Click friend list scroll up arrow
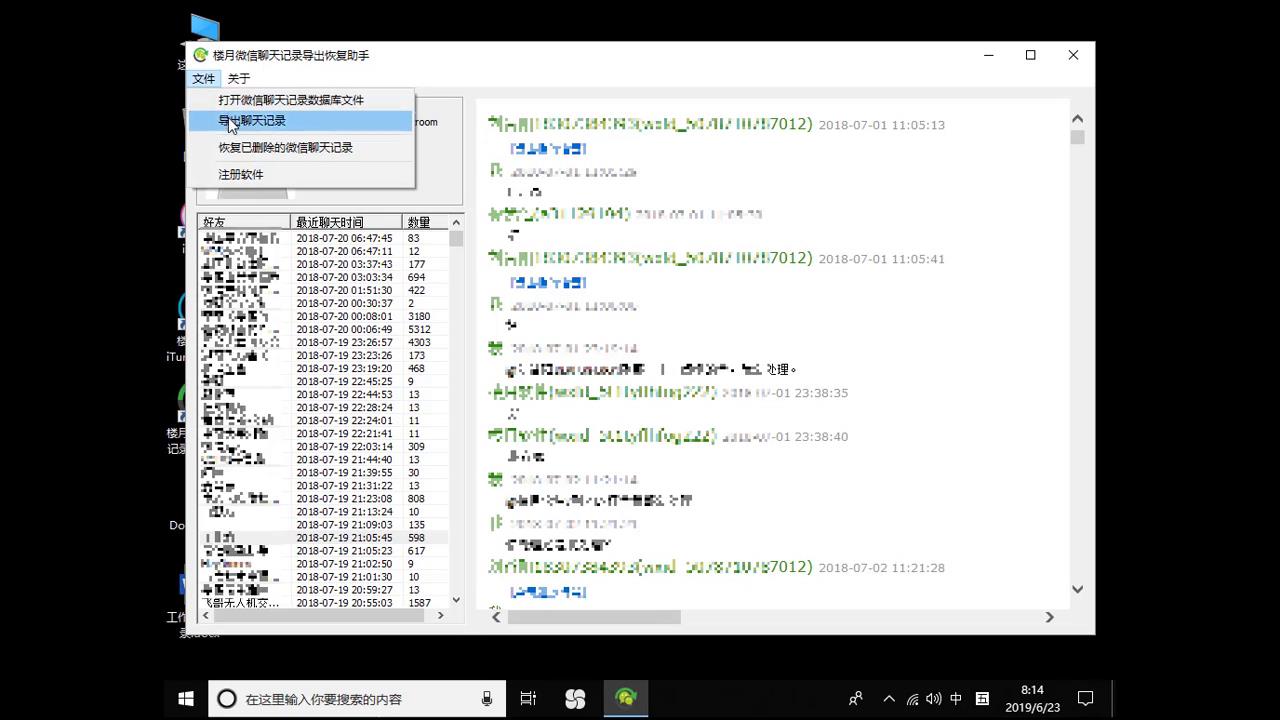Screen dimensions: 1280x720 tap(456, 222)
